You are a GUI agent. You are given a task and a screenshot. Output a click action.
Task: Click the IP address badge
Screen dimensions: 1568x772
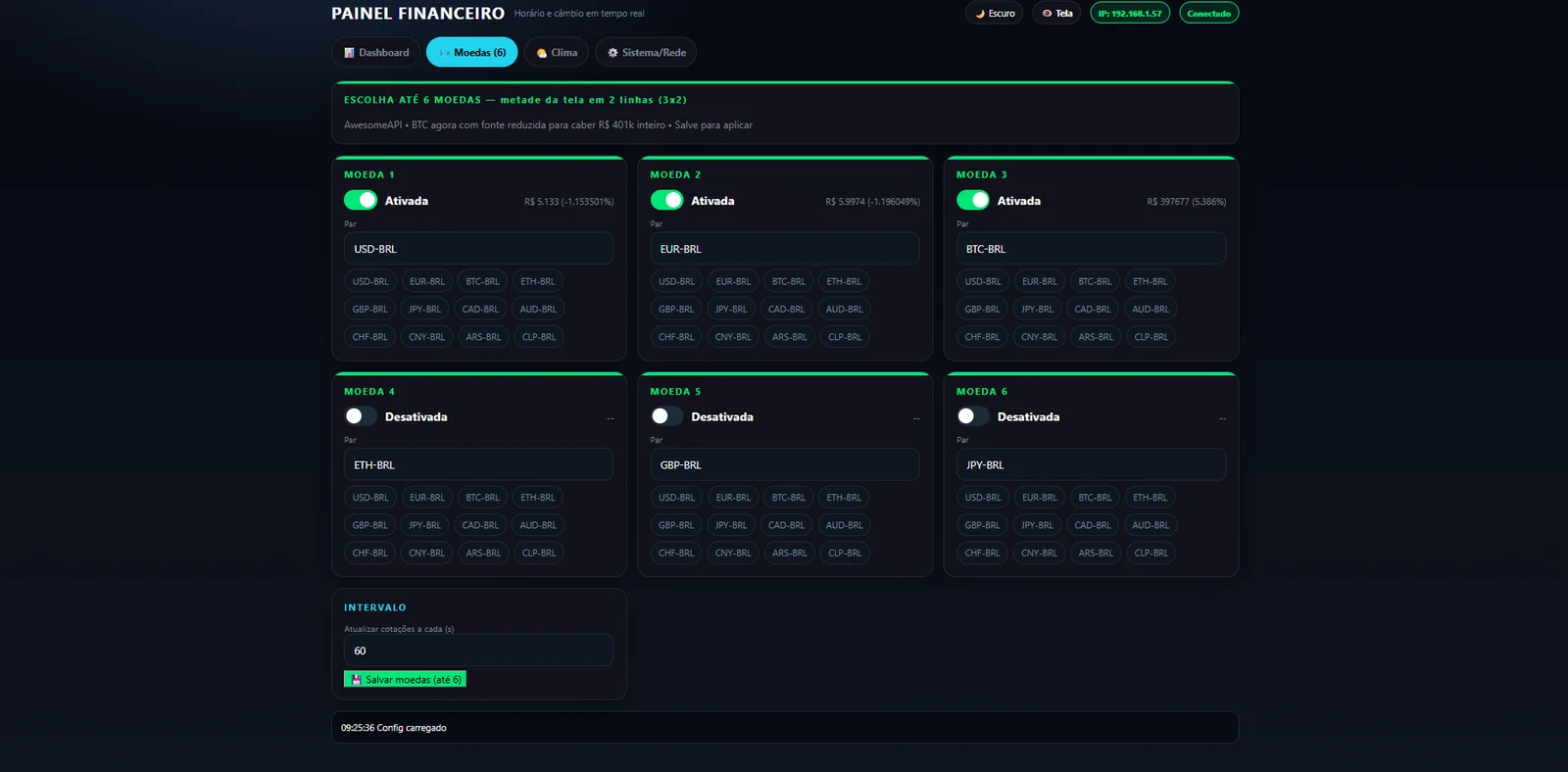point(1130,13)
